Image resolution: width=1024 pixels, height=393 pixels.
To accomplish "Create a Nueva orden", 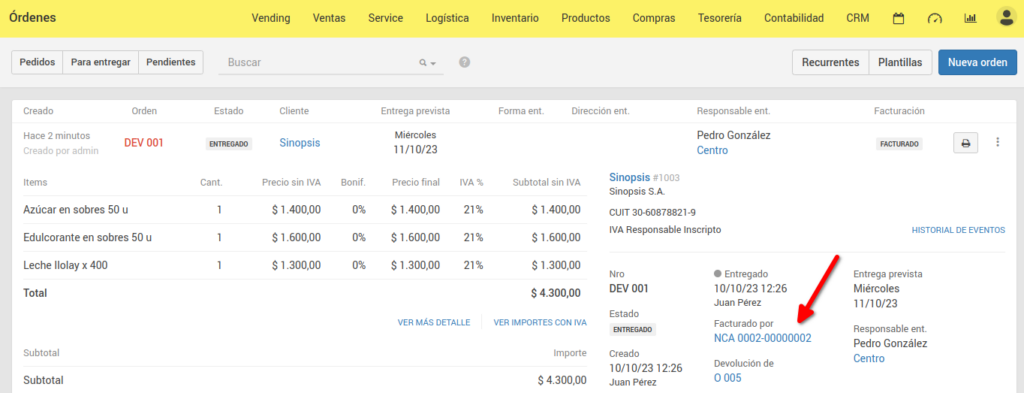I will click(978, 63).
